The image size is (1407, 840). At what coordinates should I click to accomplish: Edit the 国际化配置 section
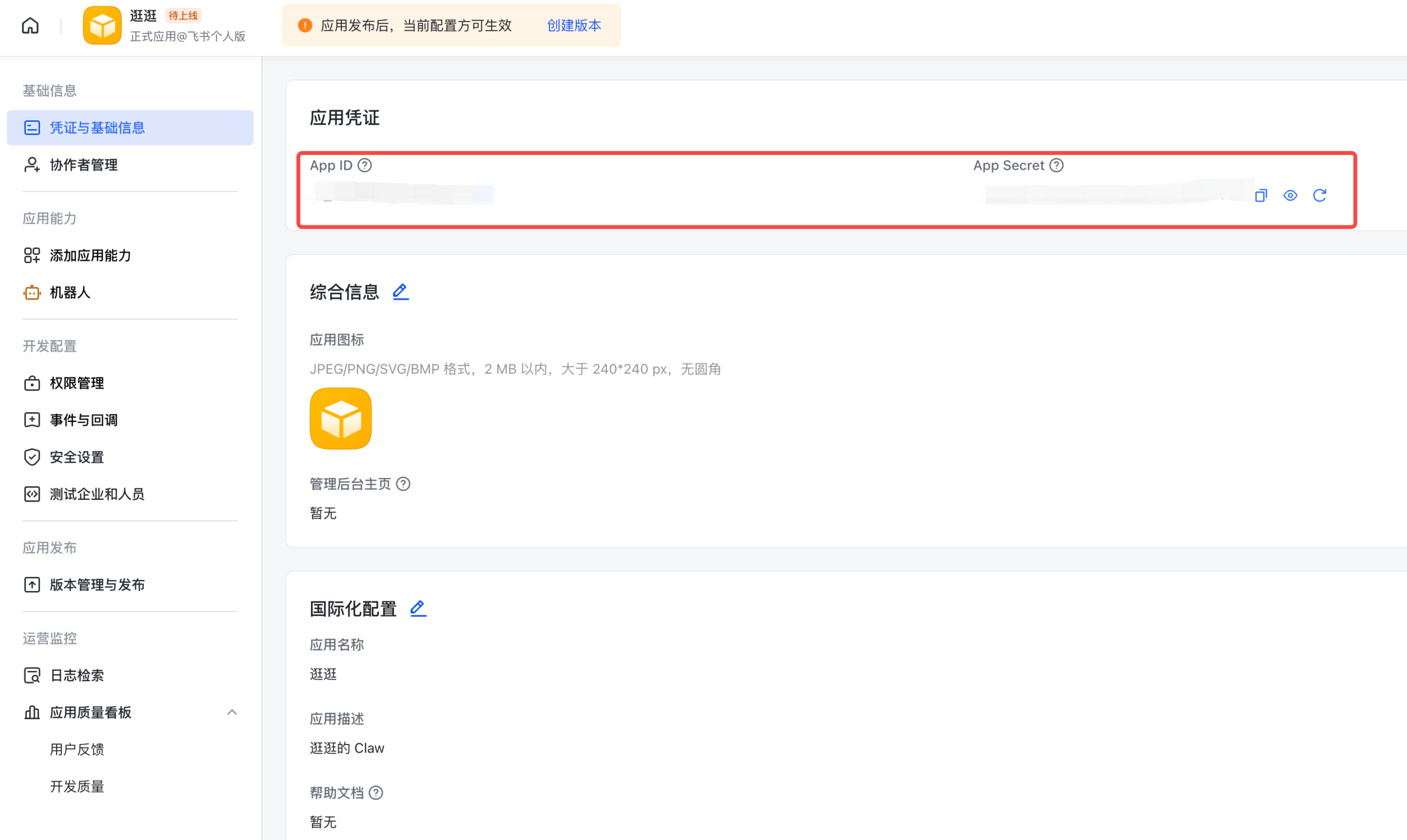(418, 608)
